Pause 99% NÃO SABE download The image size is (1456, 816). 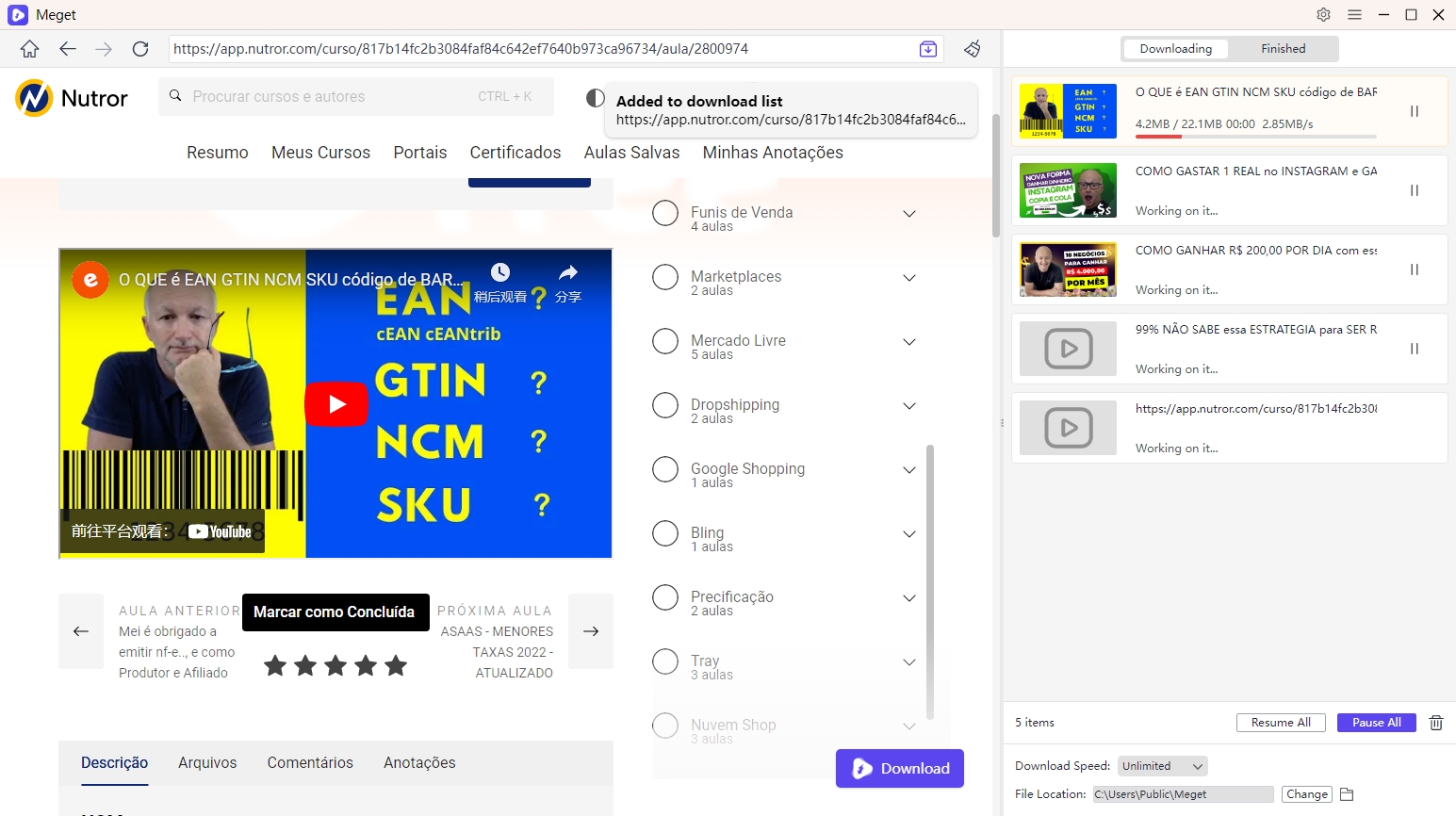[1415, 349]
